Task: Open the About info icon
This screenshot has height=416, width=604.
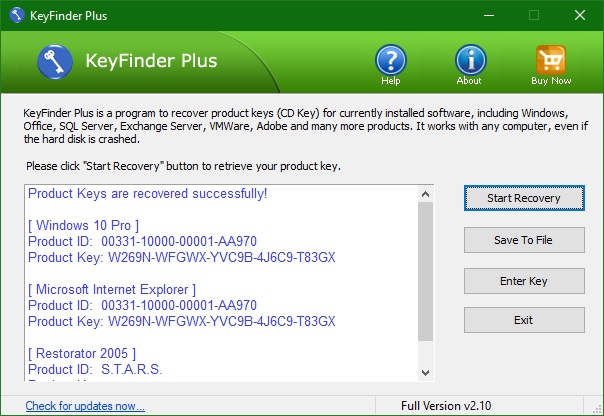Action: pos(471,60)
